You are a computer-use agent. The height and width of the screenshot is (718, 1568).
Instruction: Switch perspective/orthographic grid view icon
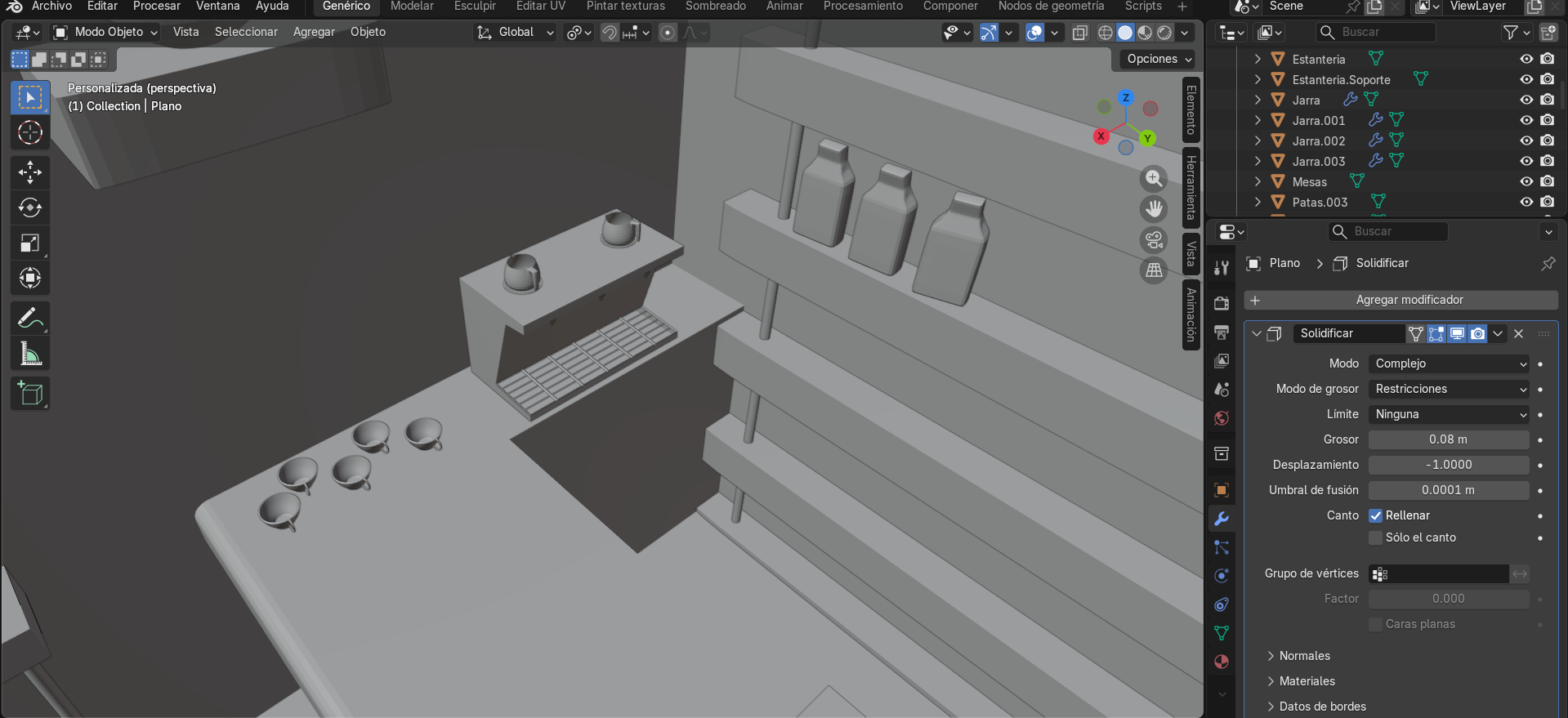(1154, 270)
